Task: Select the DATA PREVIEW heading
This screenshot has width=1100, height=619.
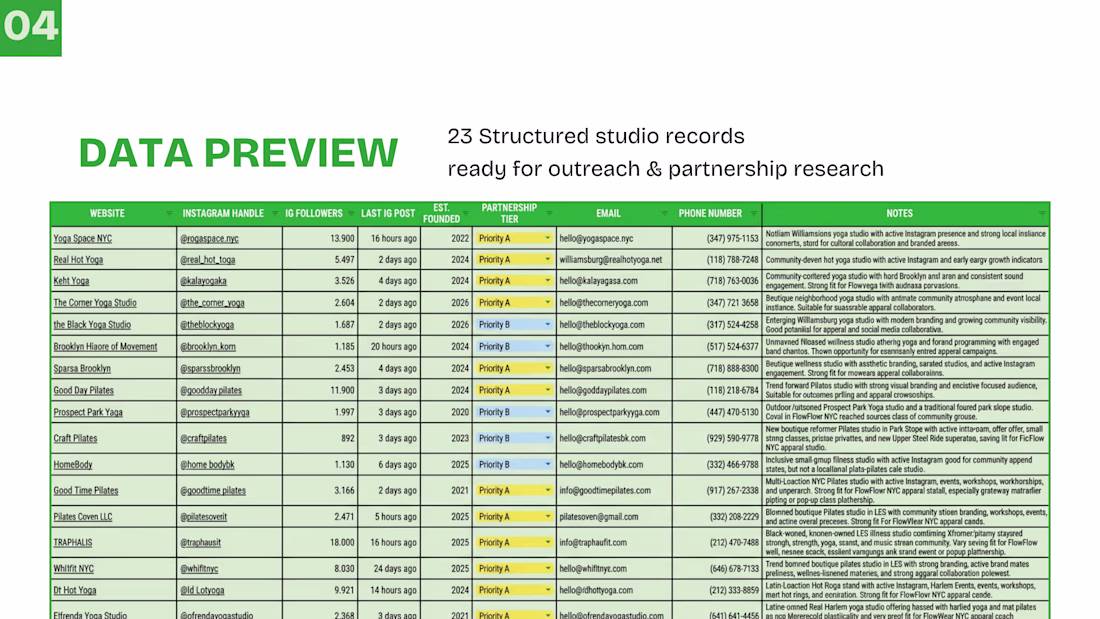Action: click(x=239, y=152)
